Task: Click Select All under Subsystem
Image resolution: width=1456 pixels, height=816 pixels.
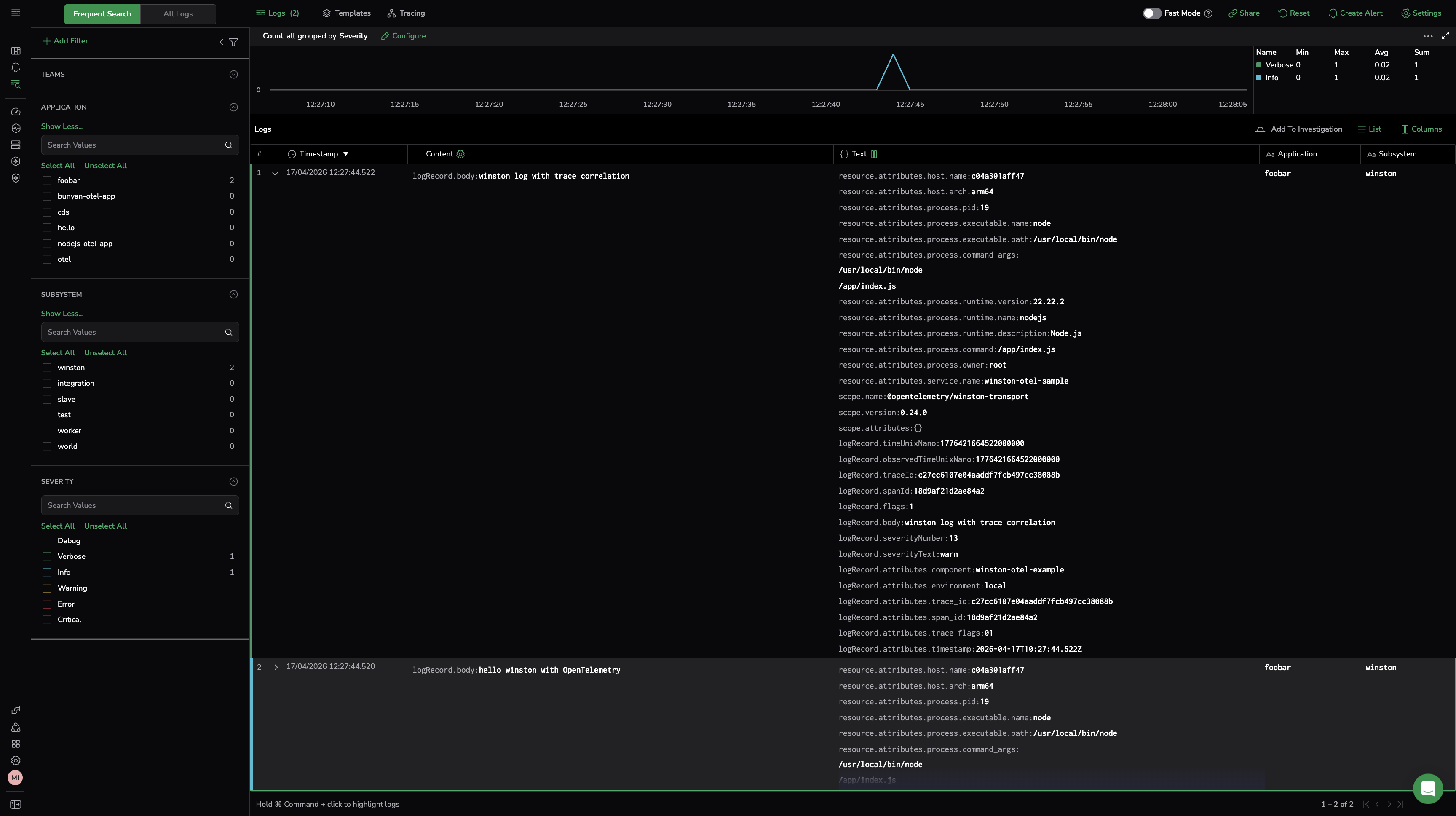Action: 58,353
